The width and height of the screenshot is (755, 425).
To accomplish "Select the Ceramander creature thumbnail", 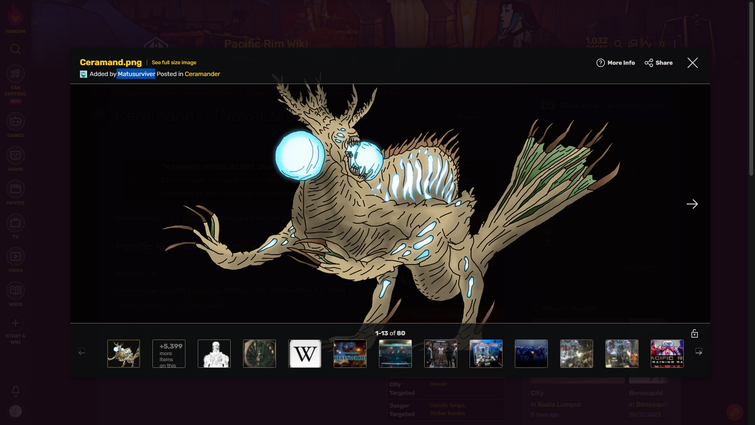I will [124, 354].
